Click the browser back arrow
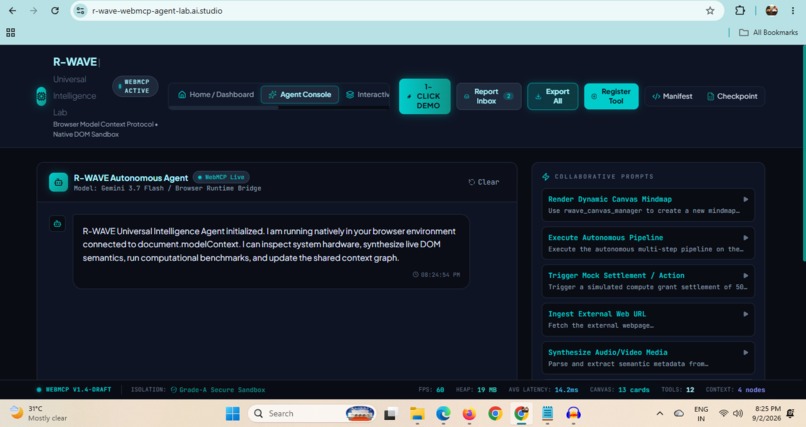 (x=12, y=11)
